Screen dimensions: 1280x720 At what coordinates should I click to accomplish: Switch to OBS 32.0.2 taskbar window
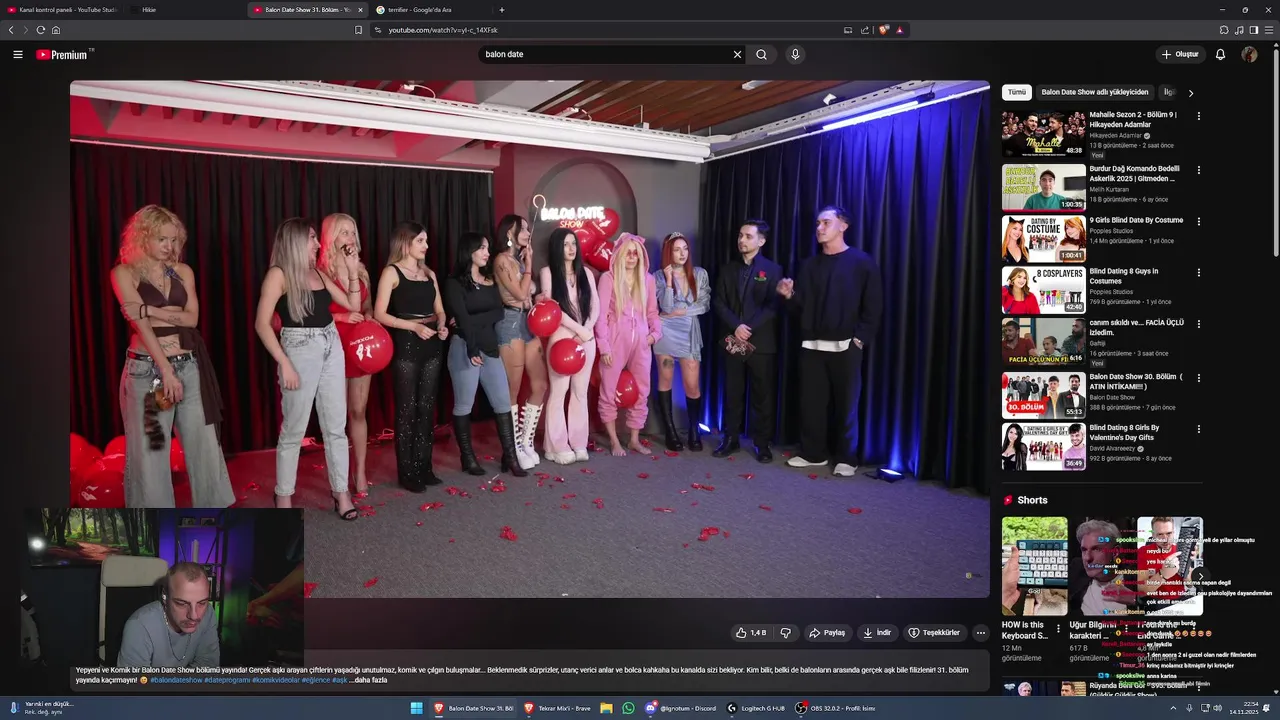(836, 708)
